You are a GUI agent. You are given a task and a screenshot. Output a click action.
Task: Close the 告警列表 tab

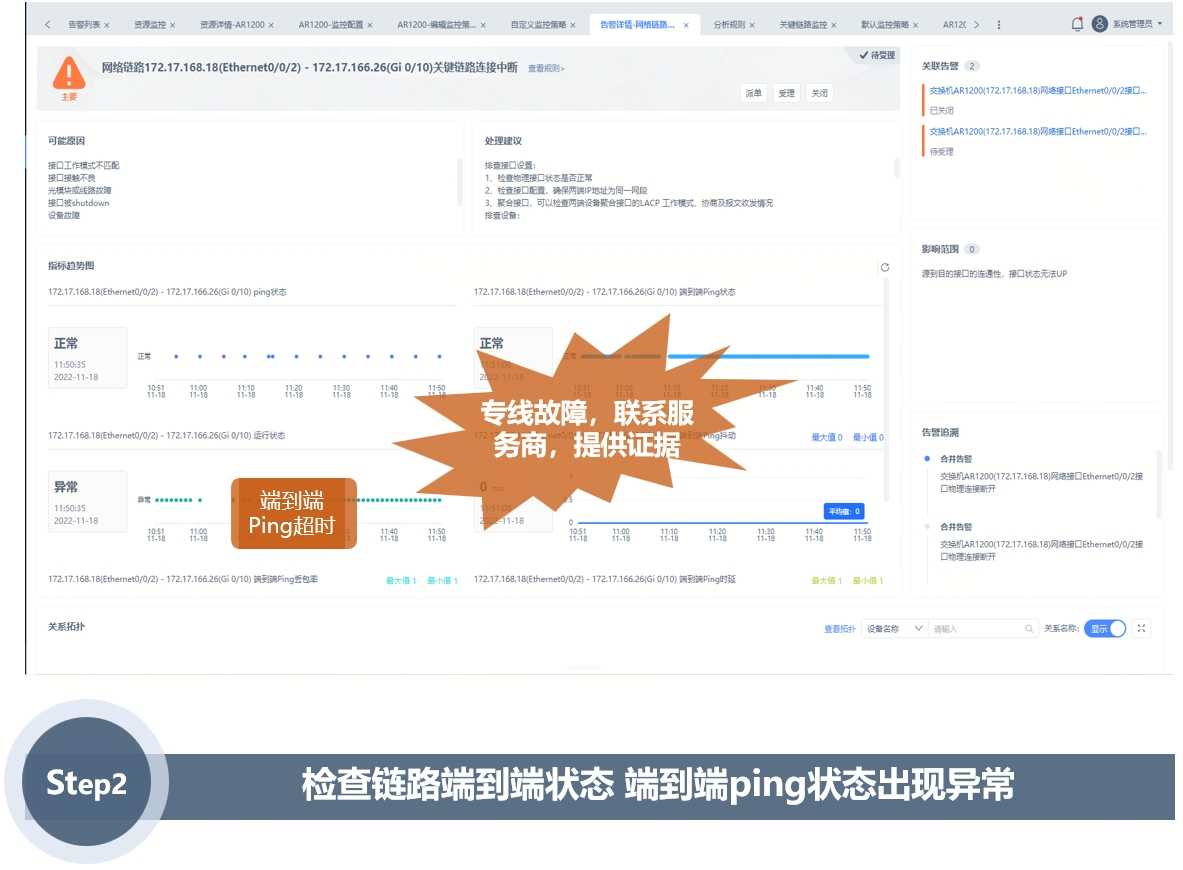click(x=107, y=25)
